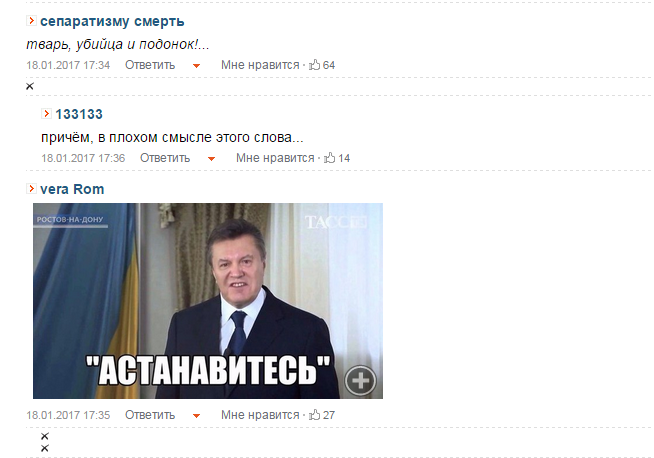Click the thumbs-up icon with 64 likes
This screenshot has height=458, width=654.
pos(314,65)
